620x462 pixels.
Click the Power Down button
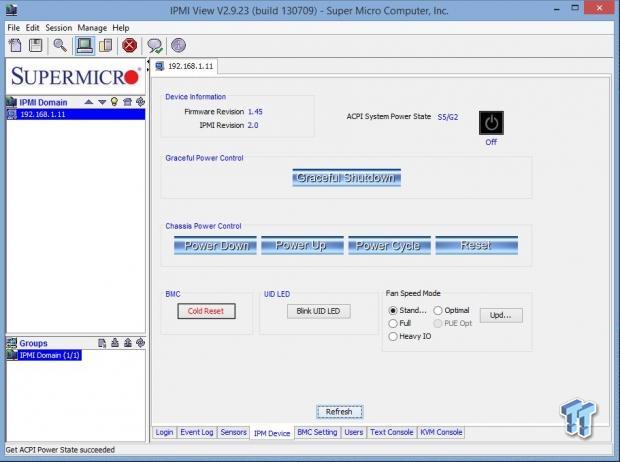(x=215, y=245)
